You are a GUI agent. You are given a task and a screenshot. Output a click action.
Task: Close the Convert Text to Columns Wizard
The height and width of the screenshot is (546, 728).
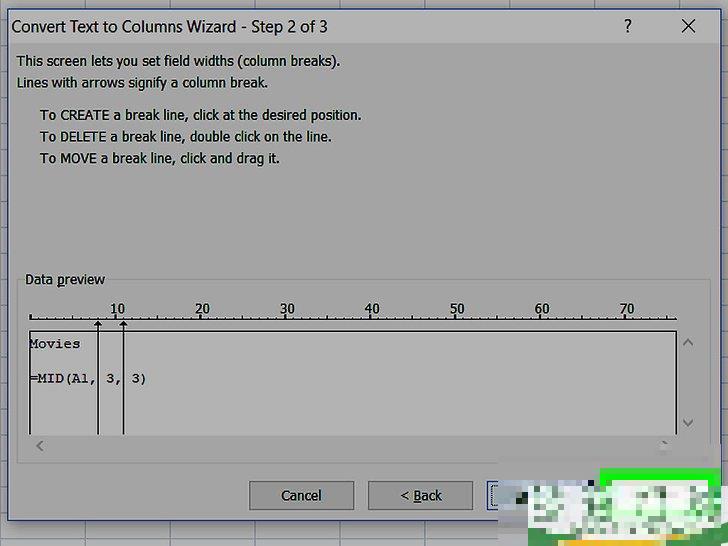pos(688,26)
